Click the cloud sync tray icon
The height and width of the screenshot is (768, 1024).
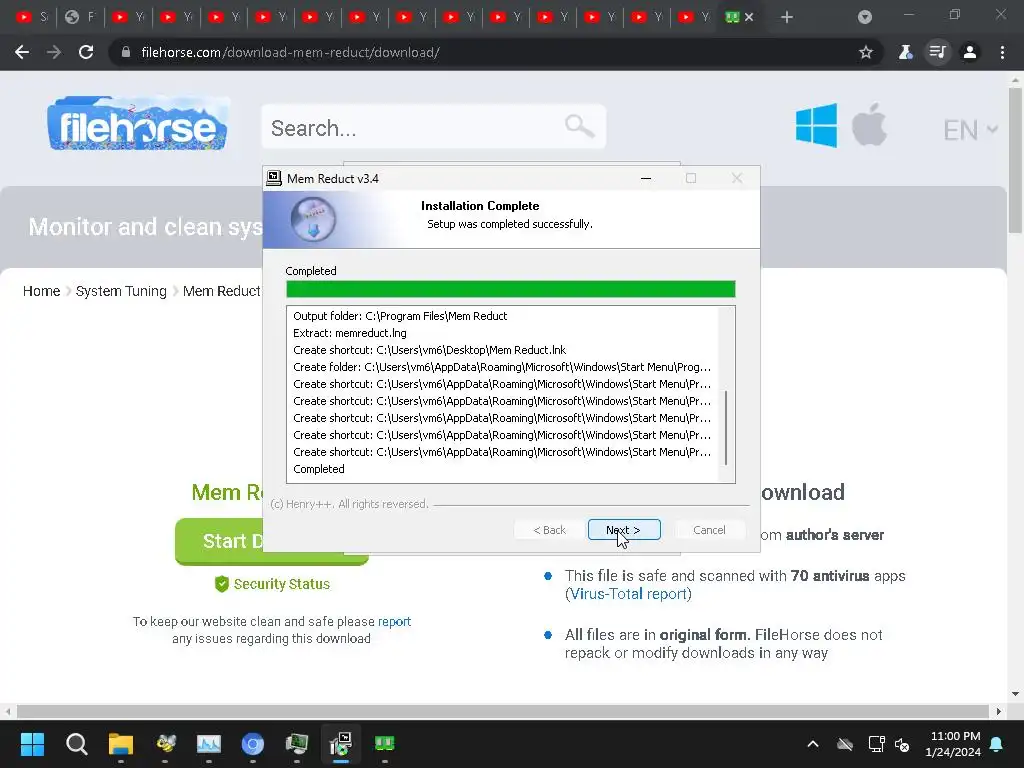(x=845, y=744)
